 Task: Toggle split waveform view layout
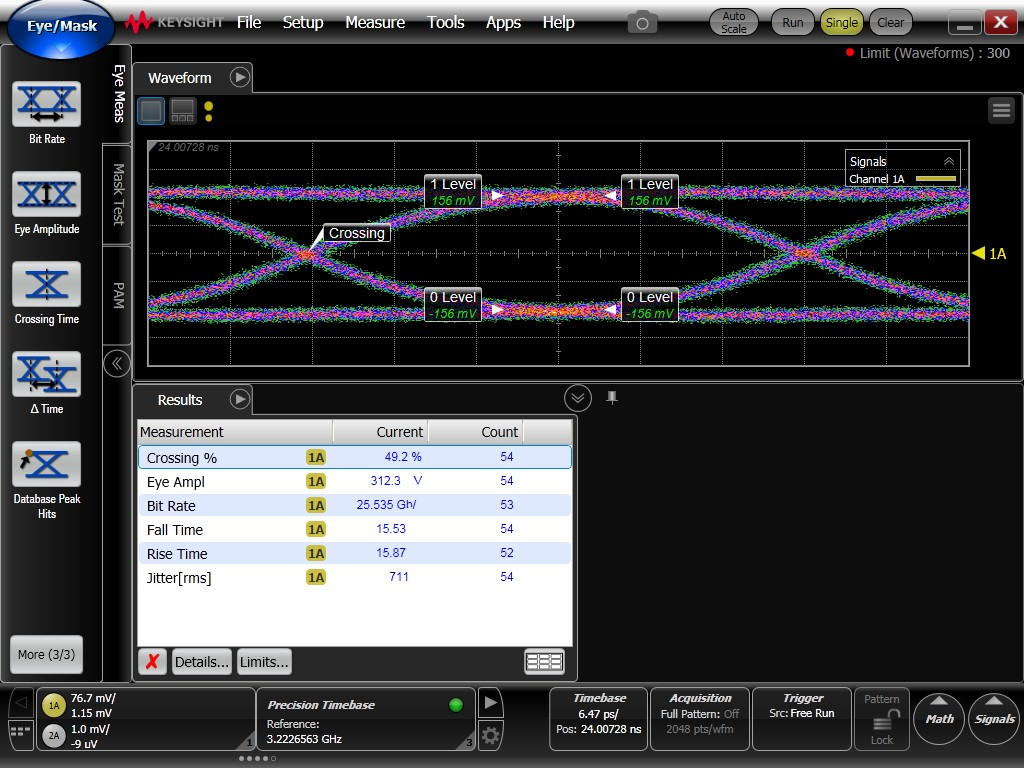[182, 110]
